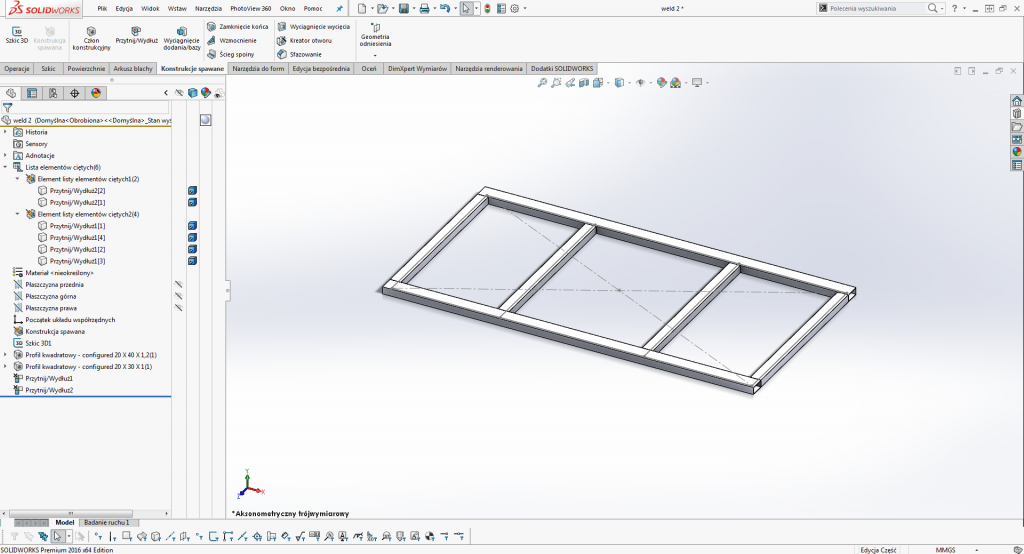Open the Geometria odniesienia dropdown
Screen dimensions: 1024x554
[375, 55]
